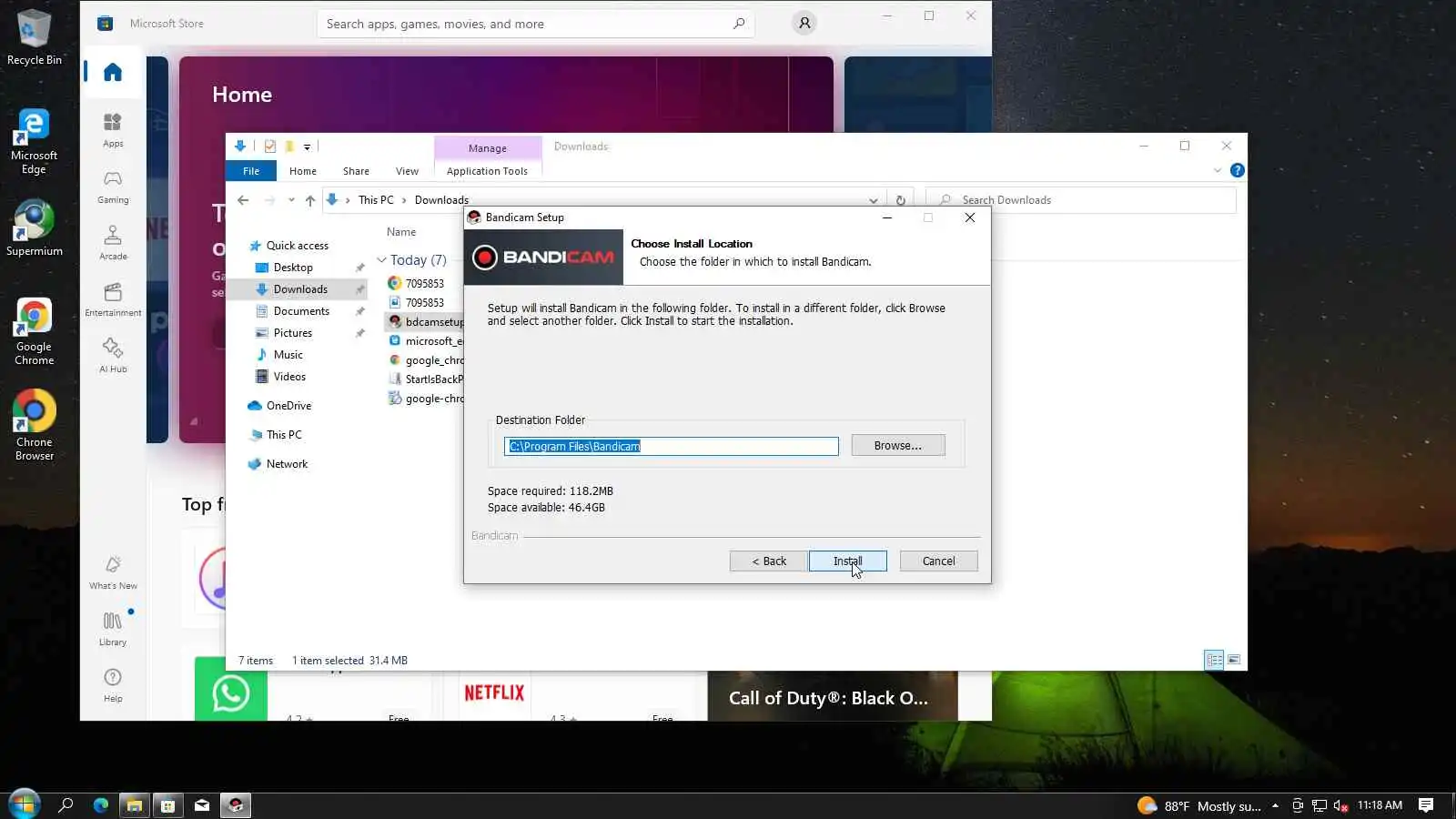Open the Action Center notifications icon

1426,804
